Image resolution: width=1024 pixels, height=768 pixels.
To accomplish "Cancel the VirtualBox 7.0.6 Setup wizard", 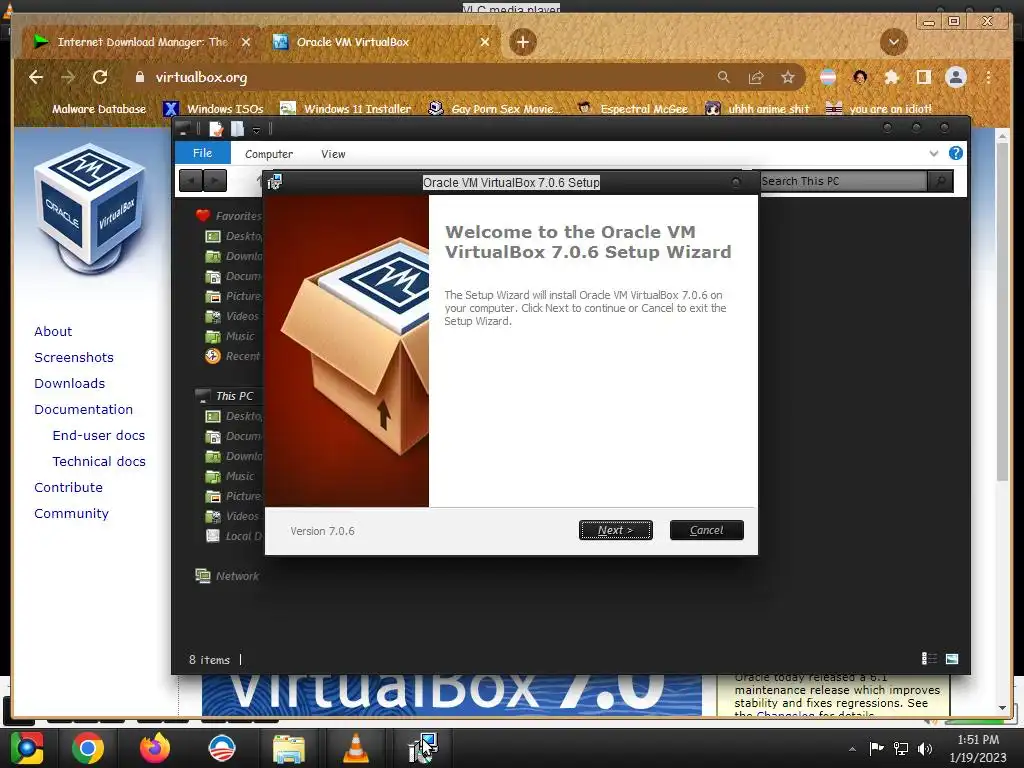I will coord(707,530).
